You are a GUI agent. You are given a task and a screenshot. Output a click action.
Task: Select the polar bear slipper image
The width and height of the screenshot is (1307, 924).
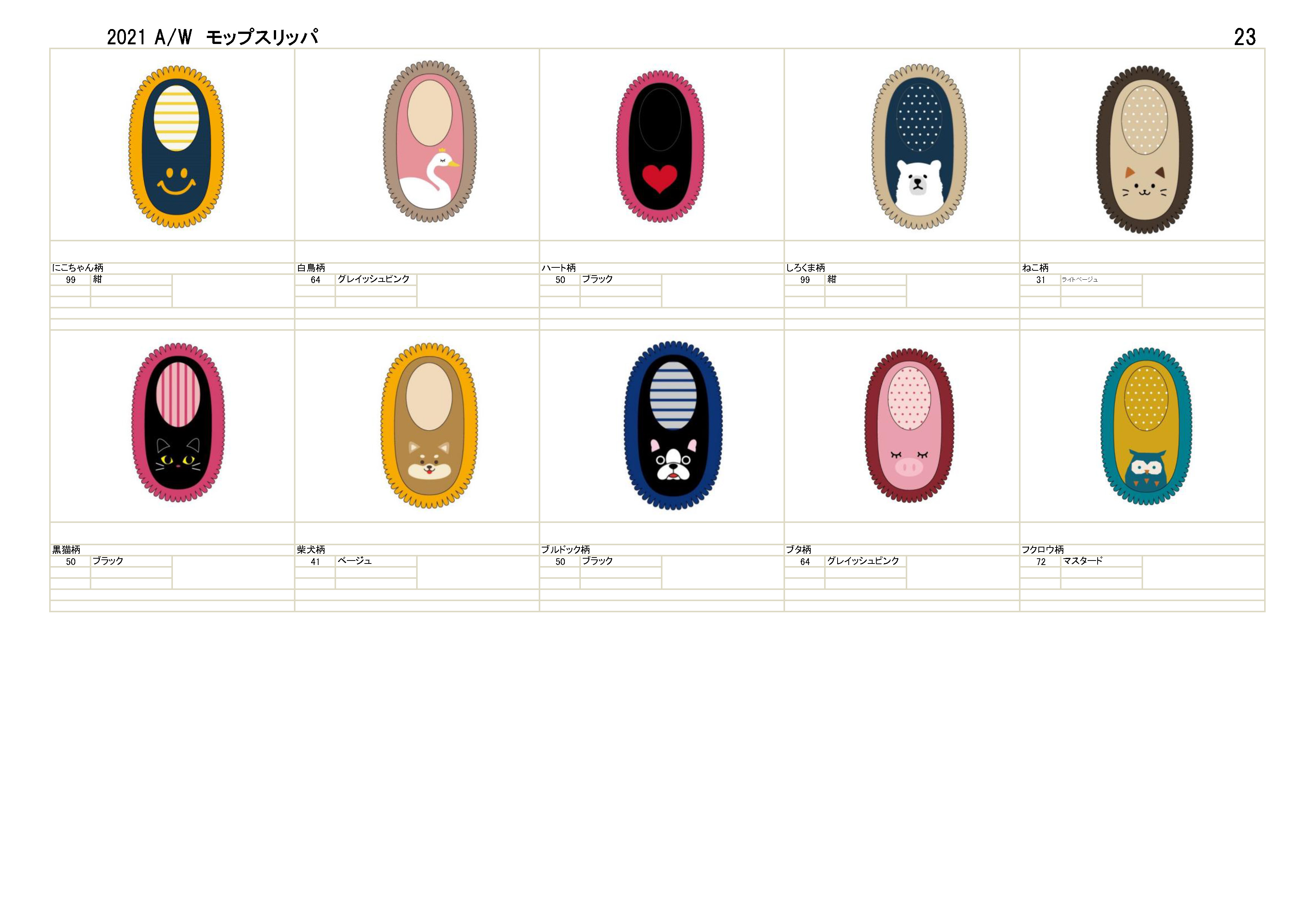click(x=919, y=147)
